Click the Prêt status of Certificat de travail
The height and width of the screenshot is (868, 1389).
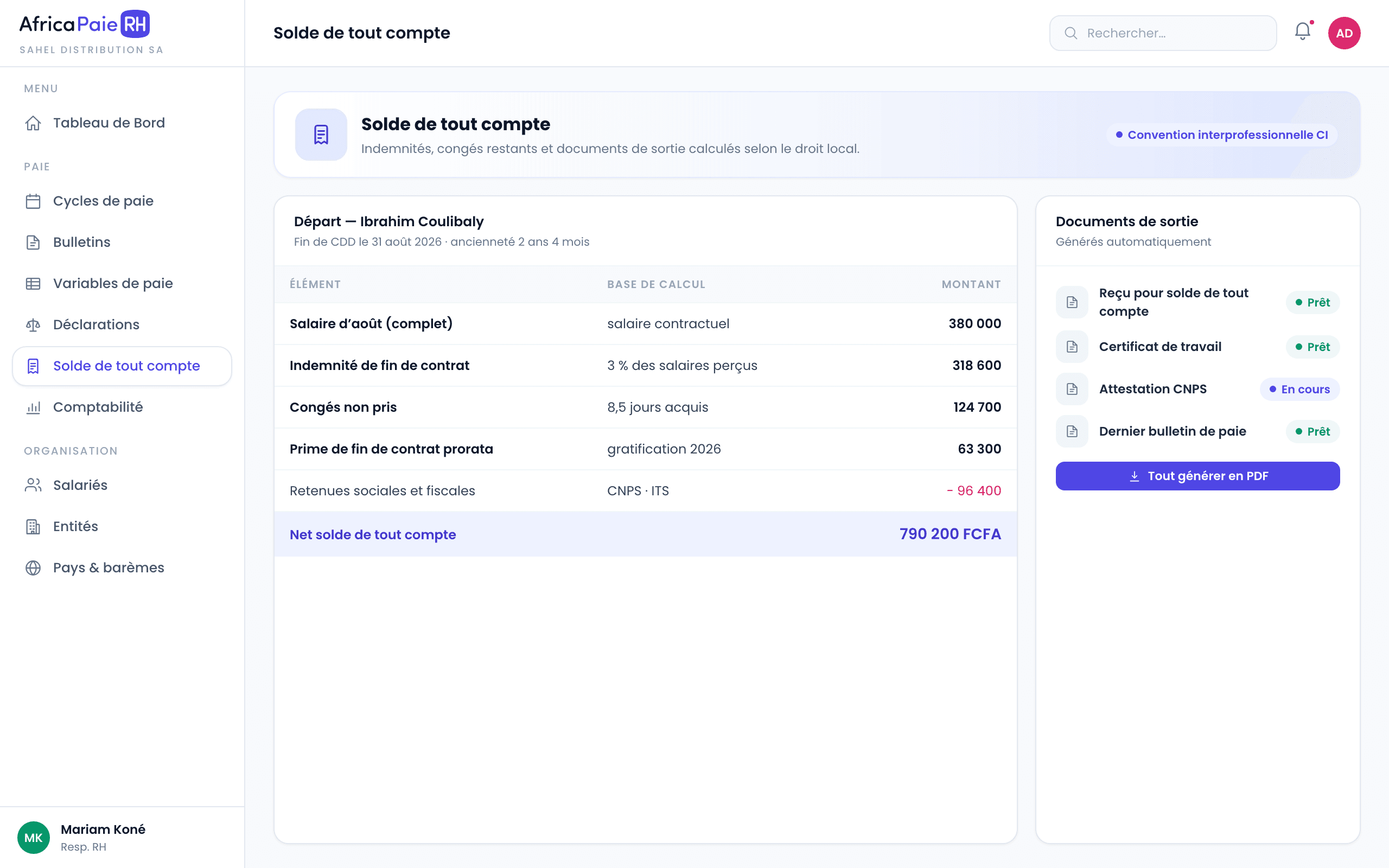coord(1312,347)
